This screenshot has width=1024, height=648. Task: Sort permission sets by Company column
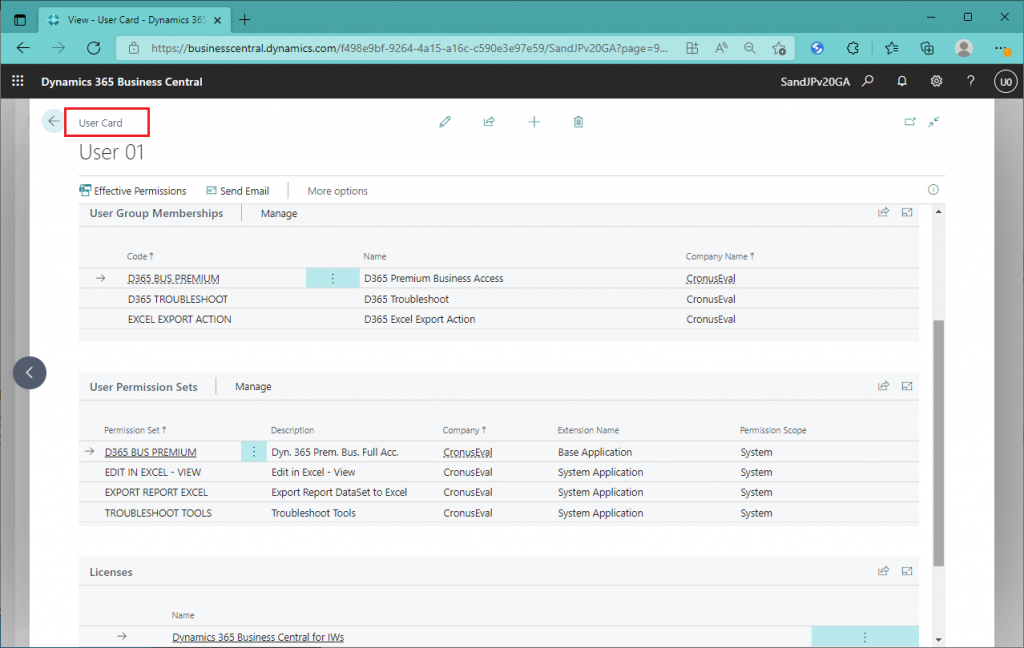[464, 430]
